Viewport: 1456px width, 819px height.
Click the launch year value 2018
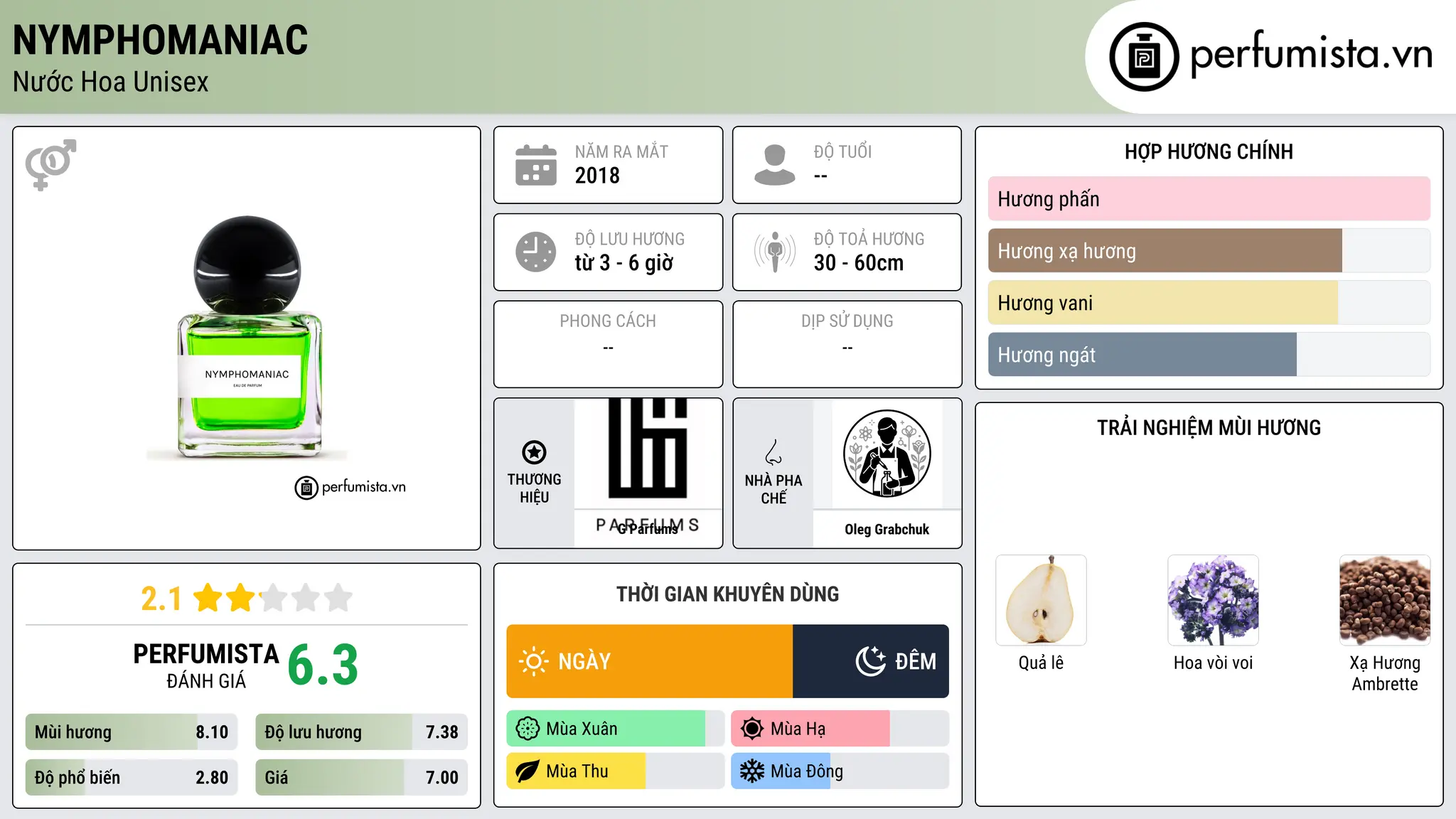(597, 176)
